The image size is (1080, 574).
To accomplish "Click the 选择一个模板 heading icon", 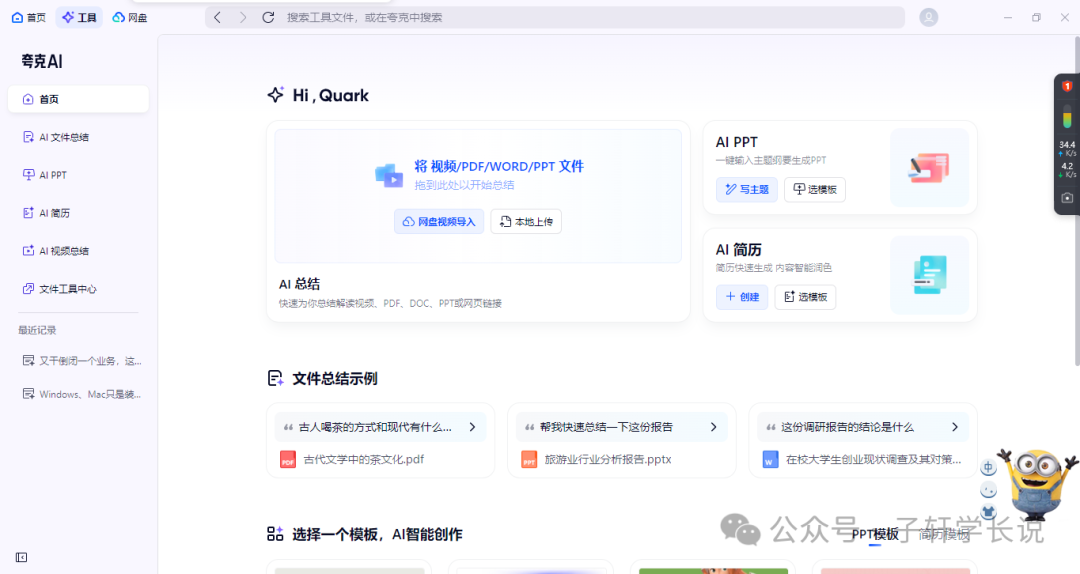I will tap(276, 534).
